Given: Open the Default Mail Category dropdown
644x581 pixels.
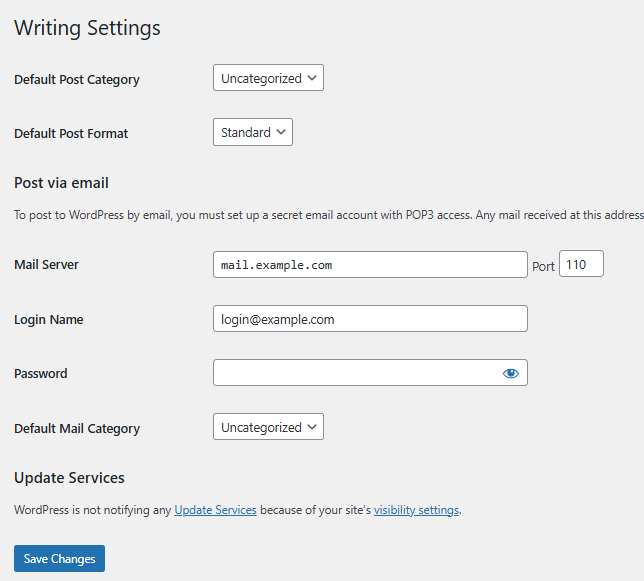Looking at the screenshot, I should [268, 427].
